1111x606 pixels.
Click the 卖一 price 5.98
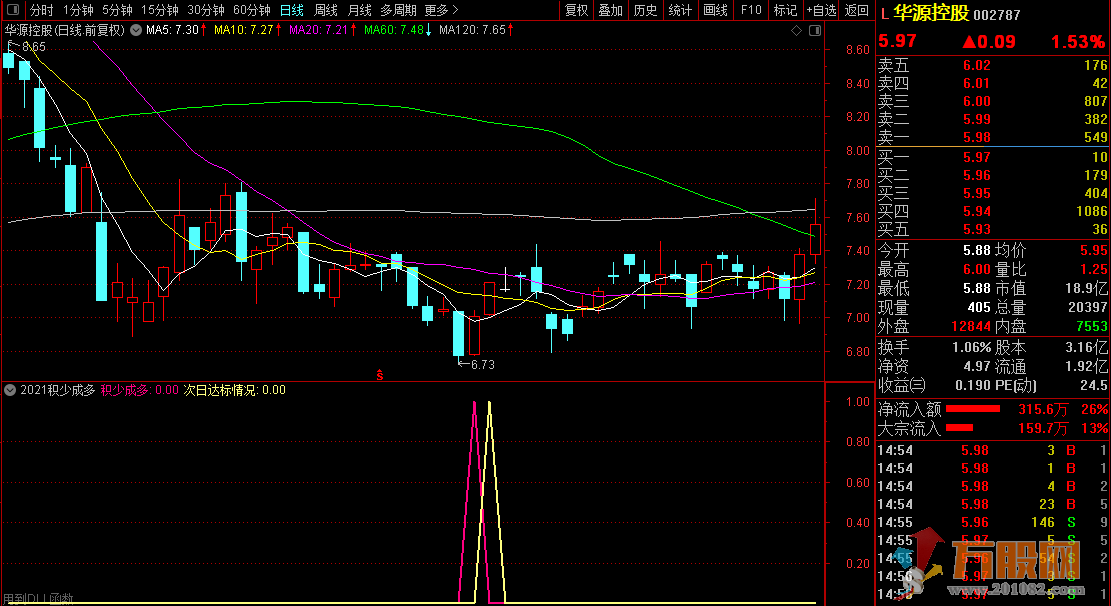[976, 138]
